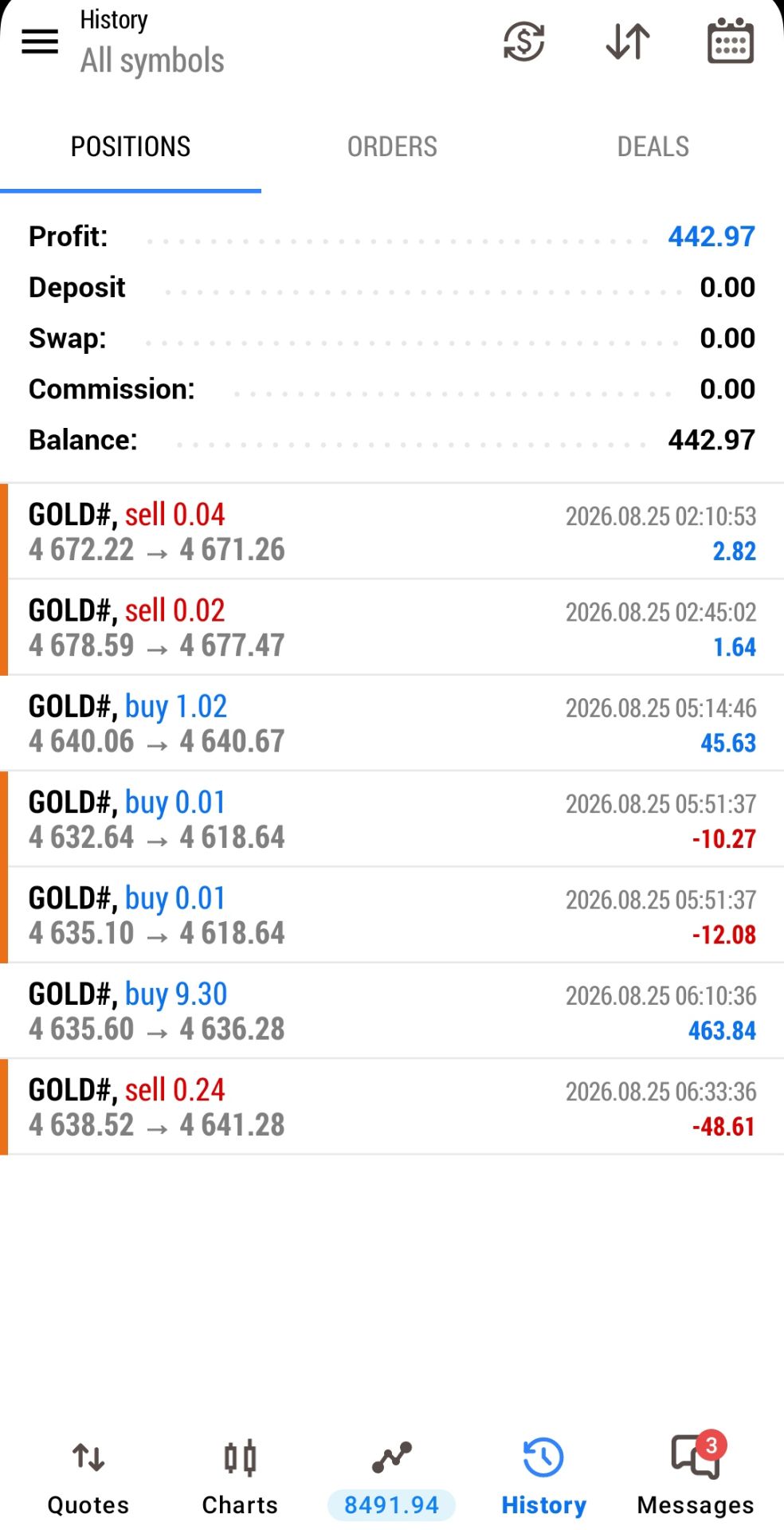Open the hamburger menu
This screenshot has width=784, height=1530.
pos(40,41)
